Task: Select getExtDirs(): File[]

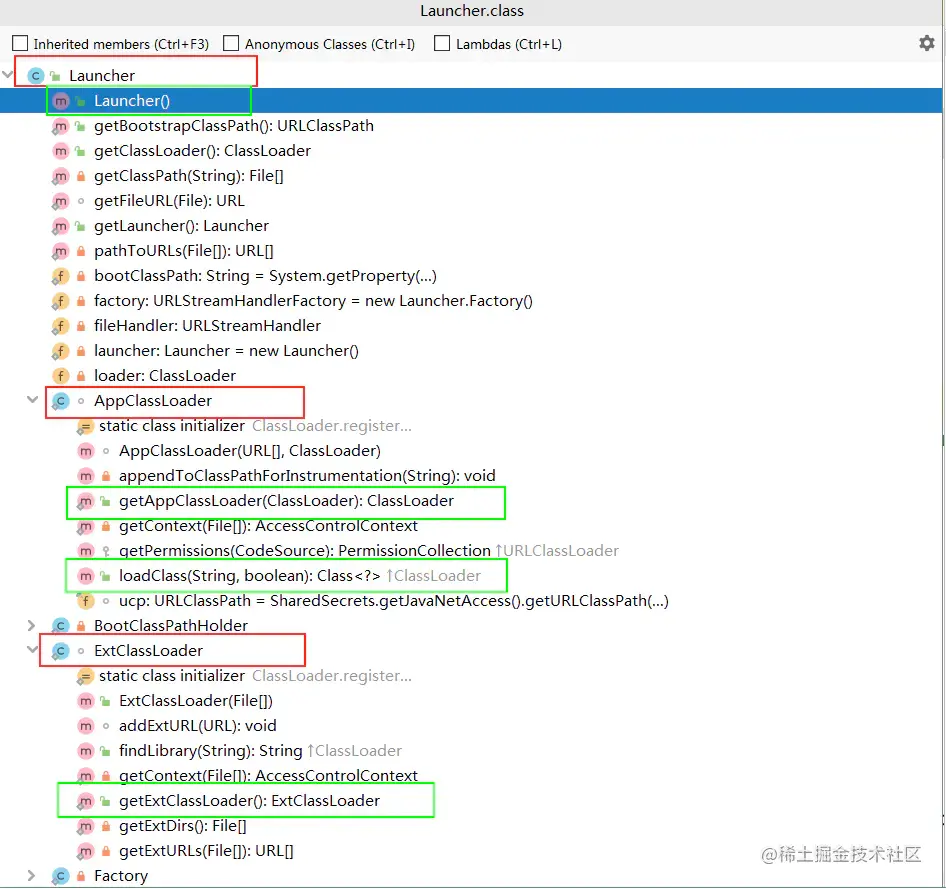Action: tap(183, 826)
